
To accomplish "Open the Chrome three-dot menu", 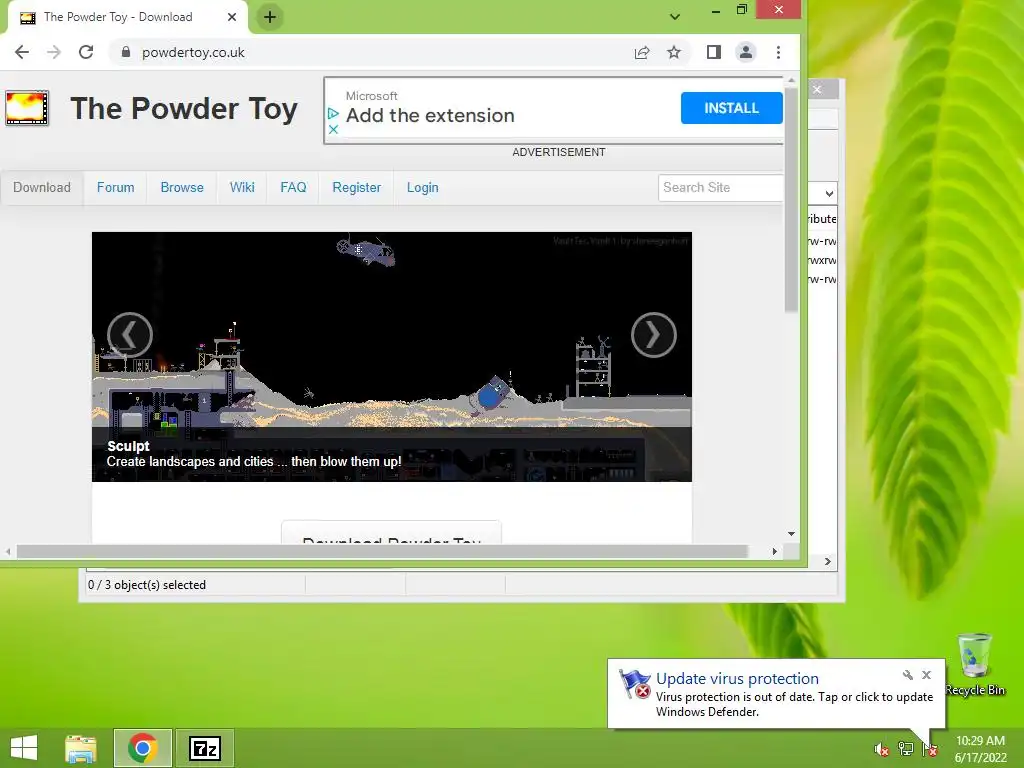I will click(x=778, y=52).
